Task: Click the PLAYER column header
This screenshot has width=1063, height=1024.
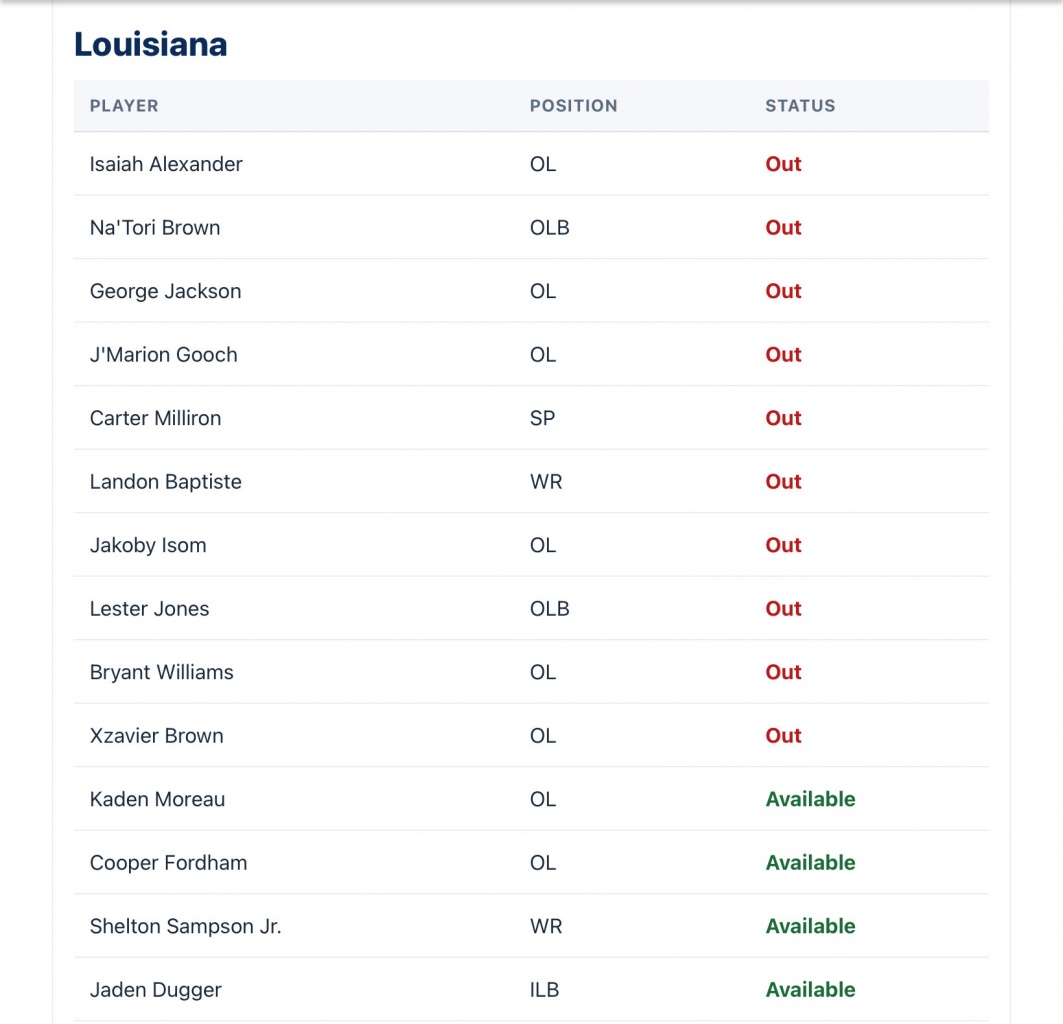Action: point(124,106)
